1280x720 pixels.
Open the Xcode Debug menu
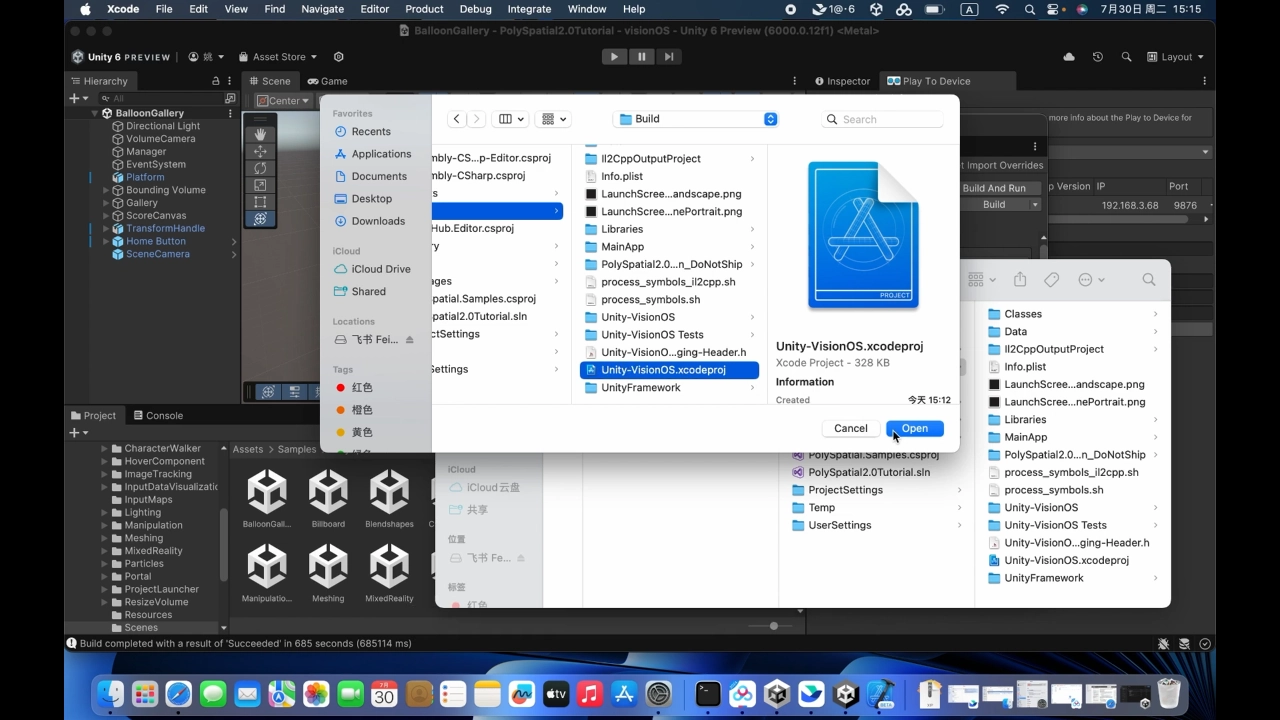[475, 9]
